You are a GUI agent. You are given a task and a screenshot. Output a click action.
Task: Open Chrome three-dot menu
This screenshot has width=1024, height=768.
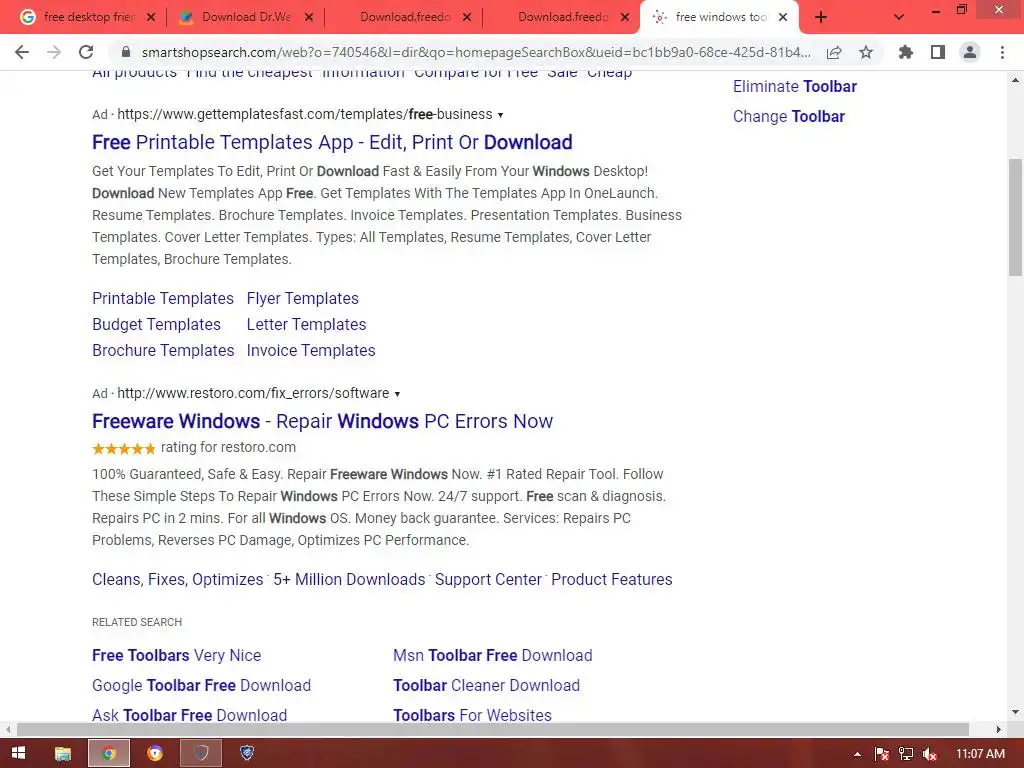(x=1002, y=52)
